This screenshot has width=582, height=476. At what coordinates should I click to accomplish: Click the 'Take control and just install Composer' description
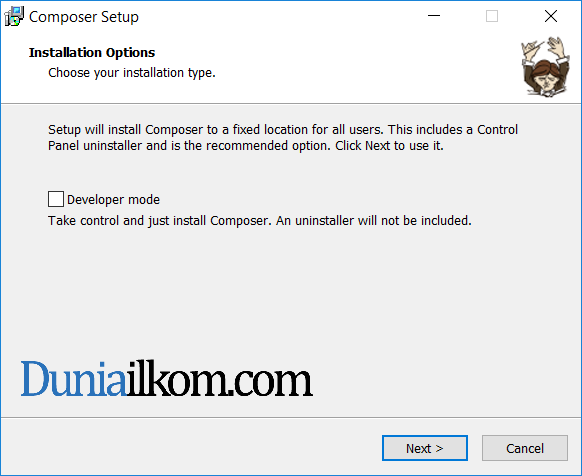tap(259, 221)
